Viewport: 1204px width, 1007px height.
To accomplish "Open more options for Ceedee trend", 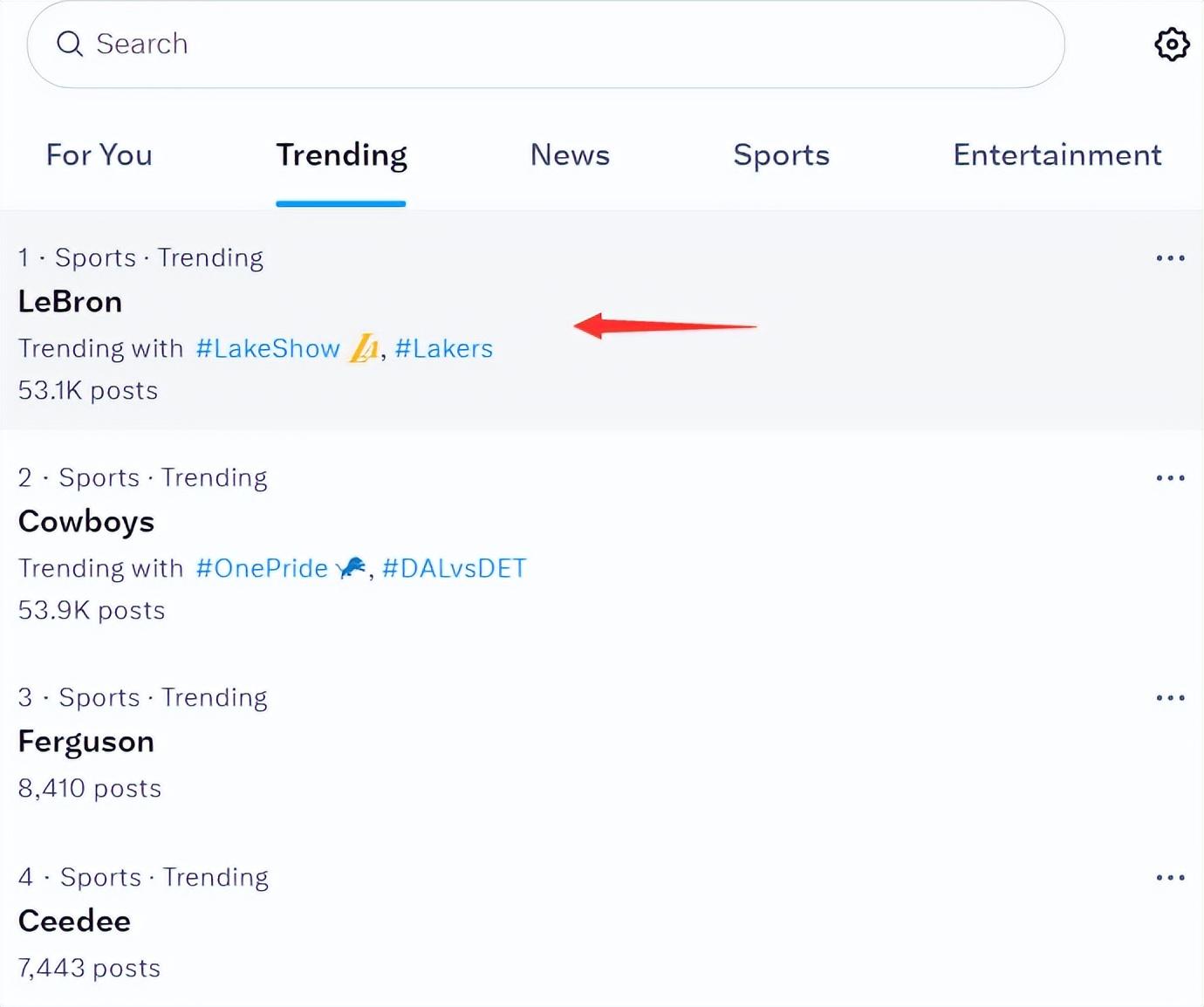I will 1170,878.
